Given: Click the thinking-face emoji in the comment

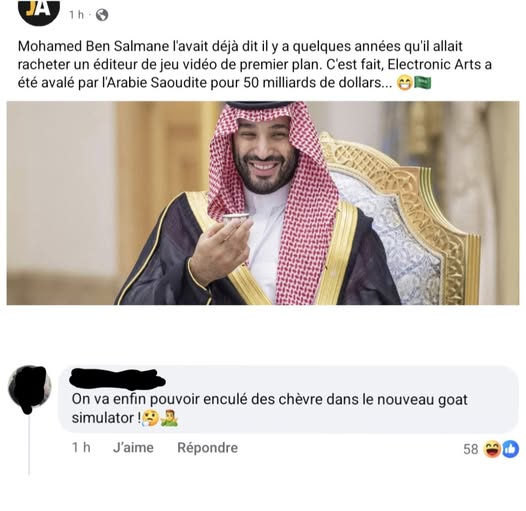Looking at the screenshot, I should point(150,418).
